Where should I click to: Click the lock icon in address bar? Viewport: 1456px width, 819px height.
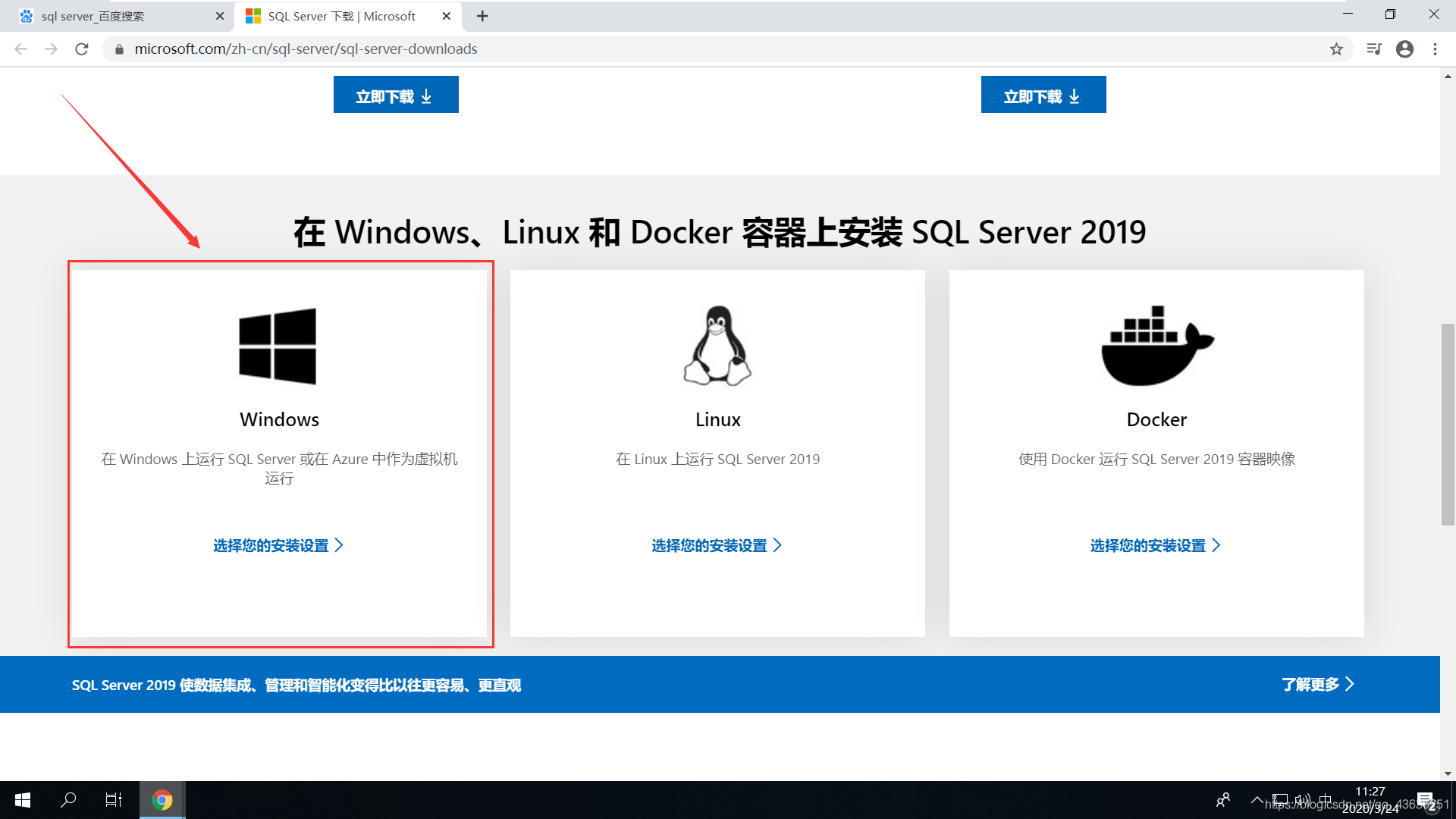click(x=119, y=49)
